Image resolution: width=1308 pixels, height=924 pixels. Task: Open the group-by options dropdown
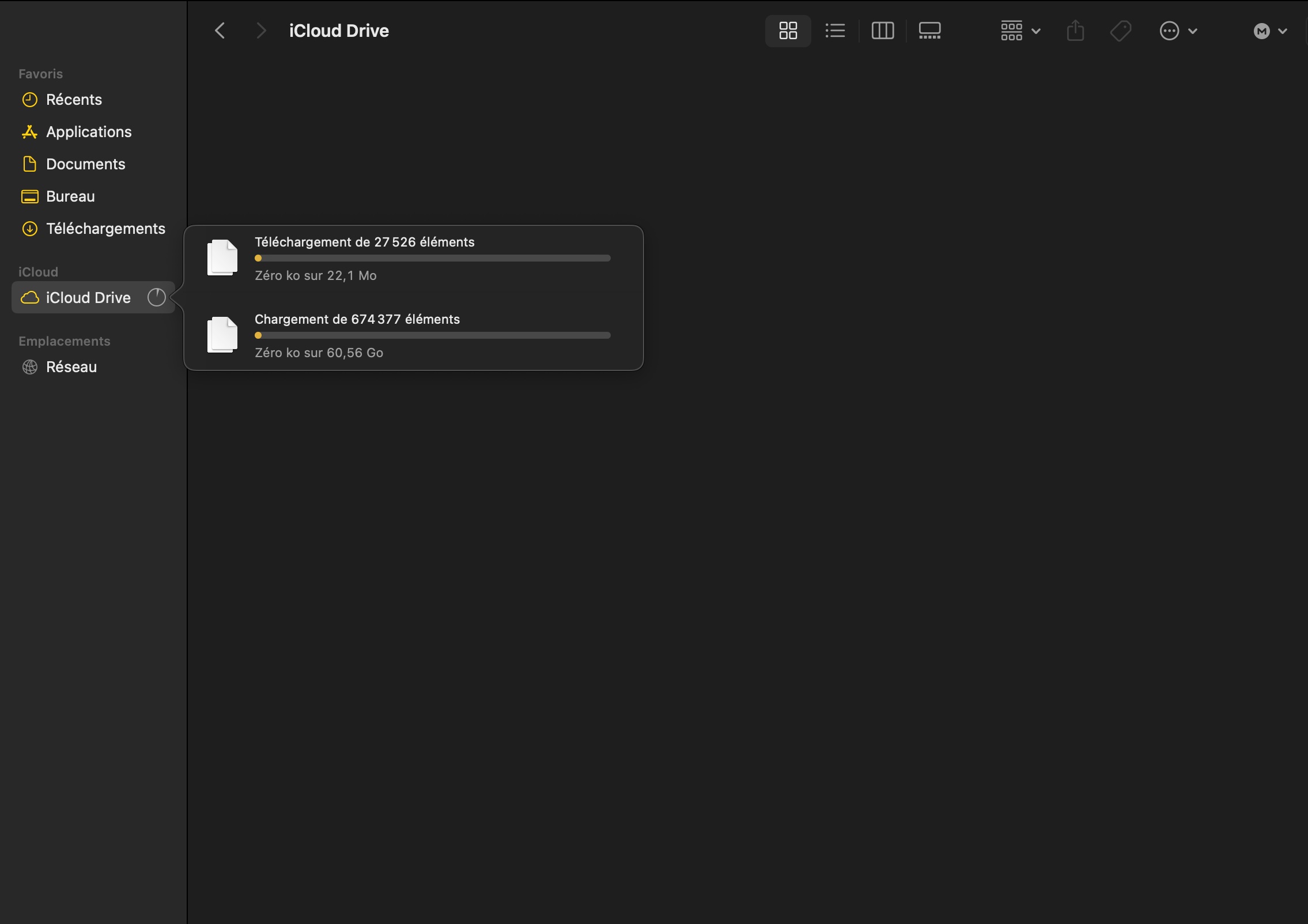[x=1020, y=31]
